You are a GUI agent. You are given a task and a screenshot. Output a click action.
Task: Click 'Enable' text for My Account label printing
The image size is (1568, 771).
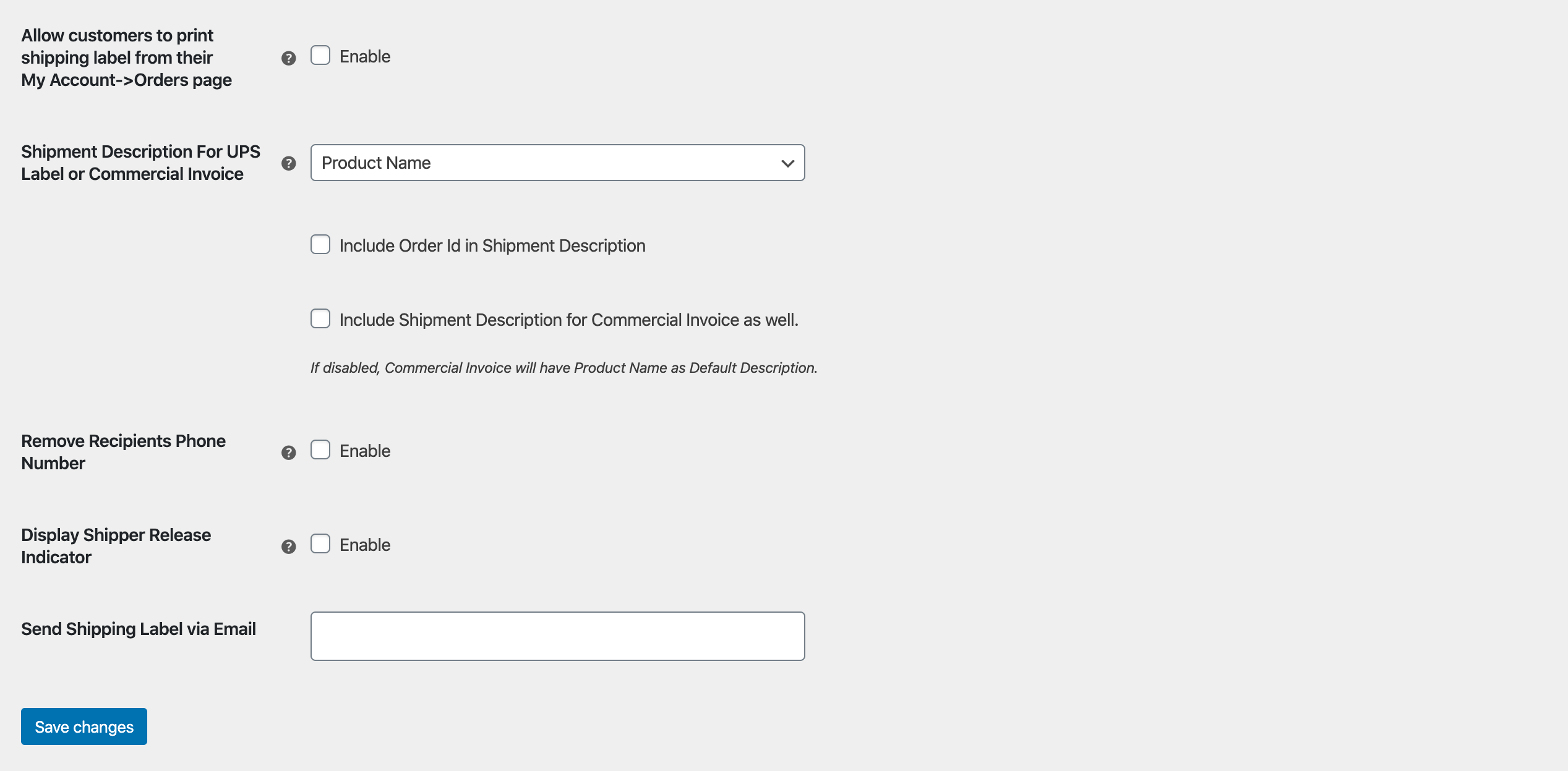(x=365, y=57)
